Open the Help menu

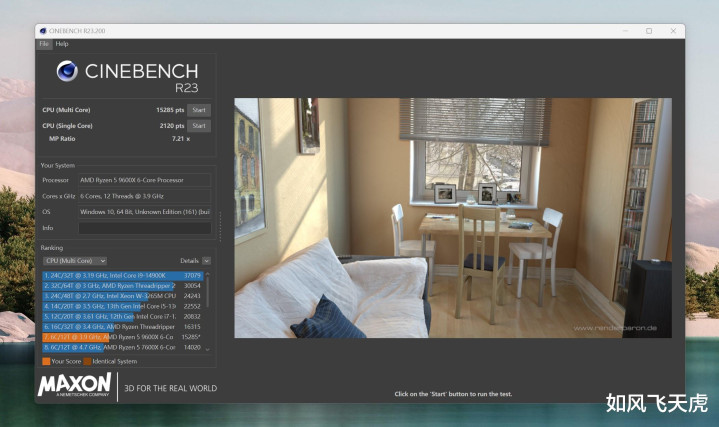[62, 44]
